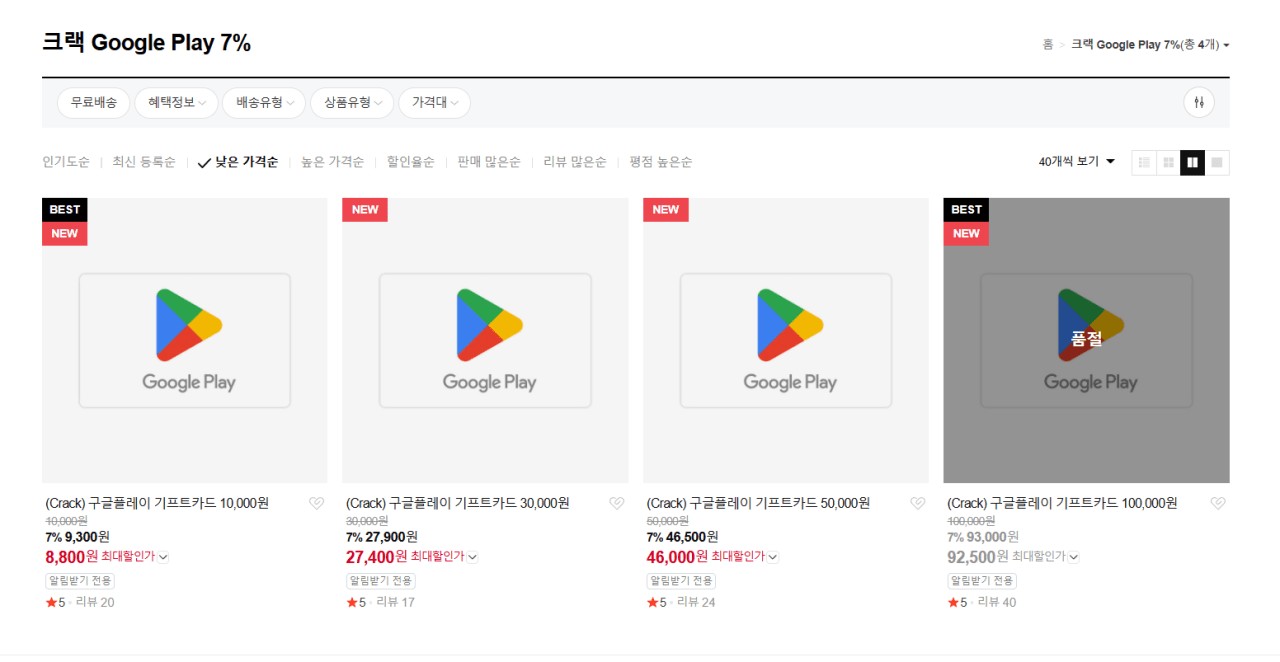Viewport: 1280px width, 662px height.
Task: Sort by 판매 많은순
Action: (489, 162)
